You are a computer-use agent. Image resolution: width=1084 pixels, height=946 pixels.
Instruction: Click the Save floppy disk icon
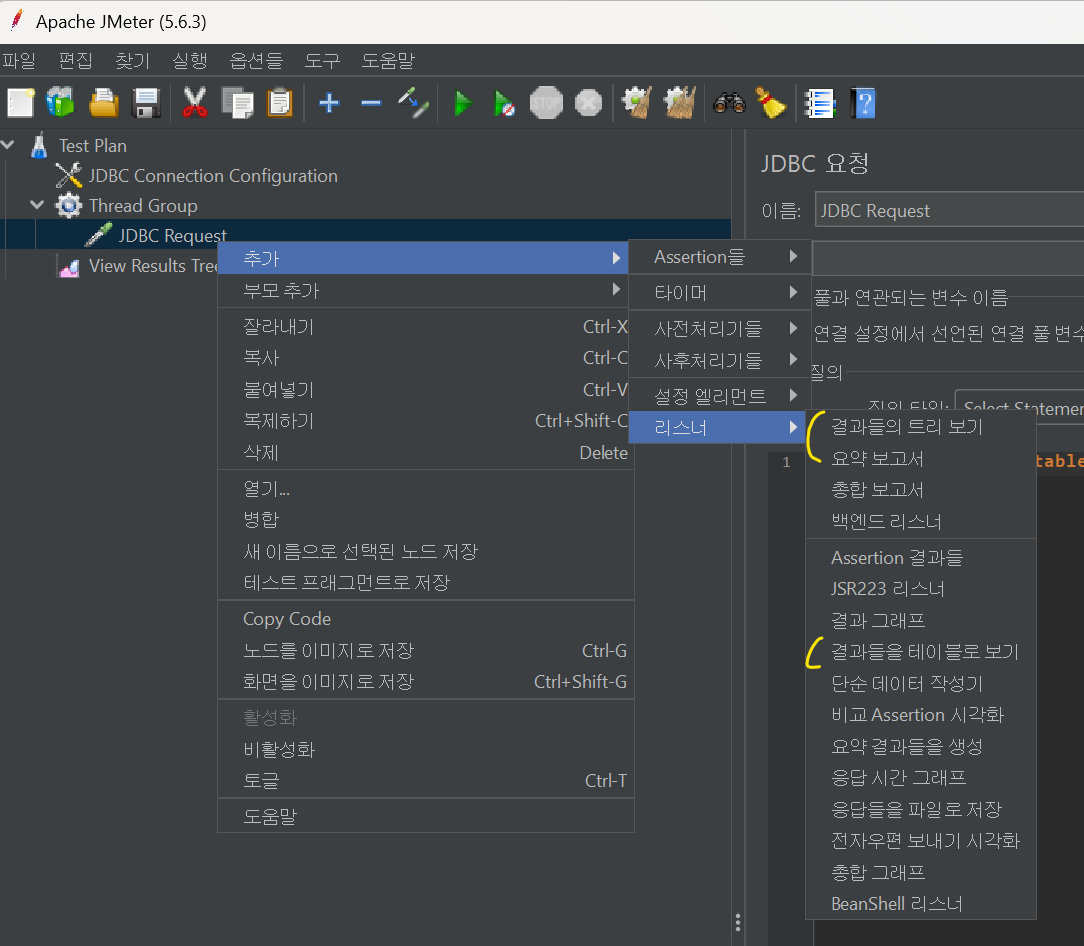tap(146, 104)
